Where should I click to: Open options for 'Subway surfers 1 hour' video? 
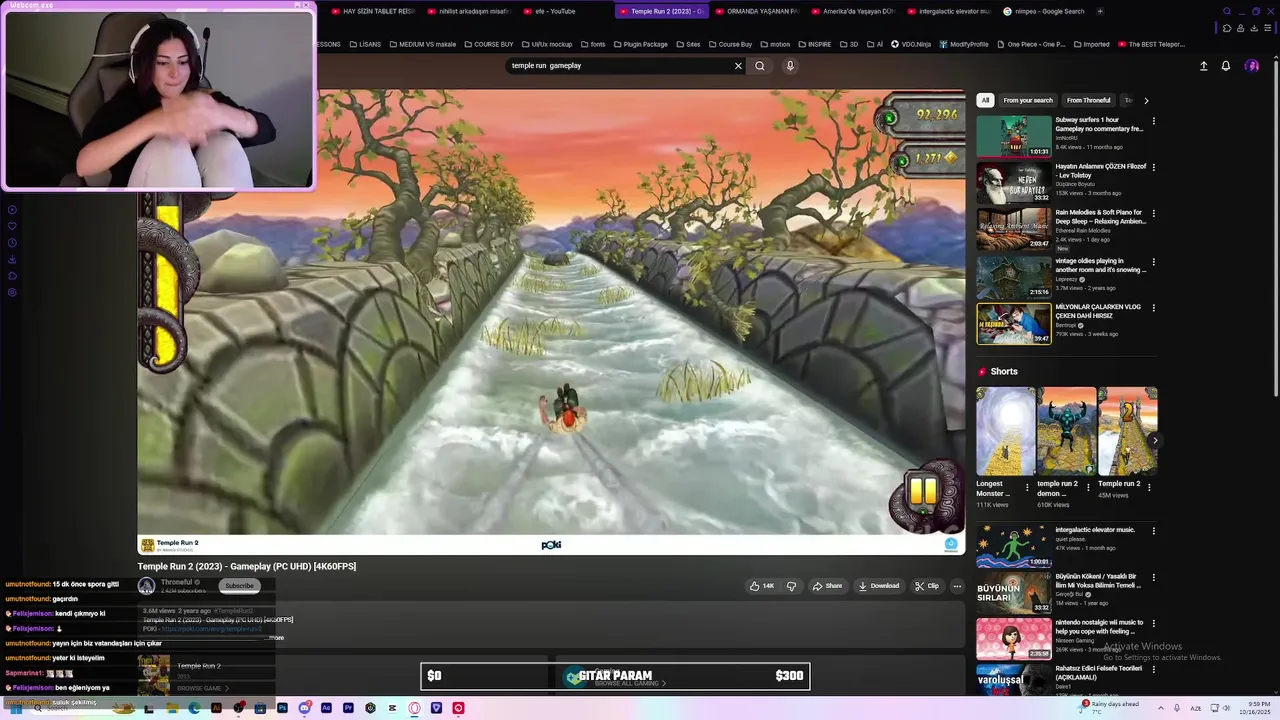click(x=1153, y=121)
